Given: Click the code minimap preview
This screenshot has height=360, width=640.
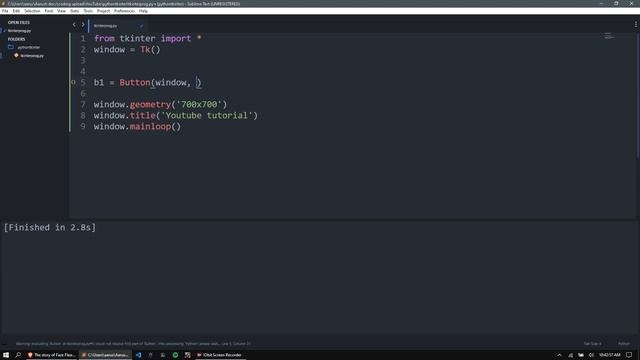Looking at the screenshot, I should pos(609,36).
